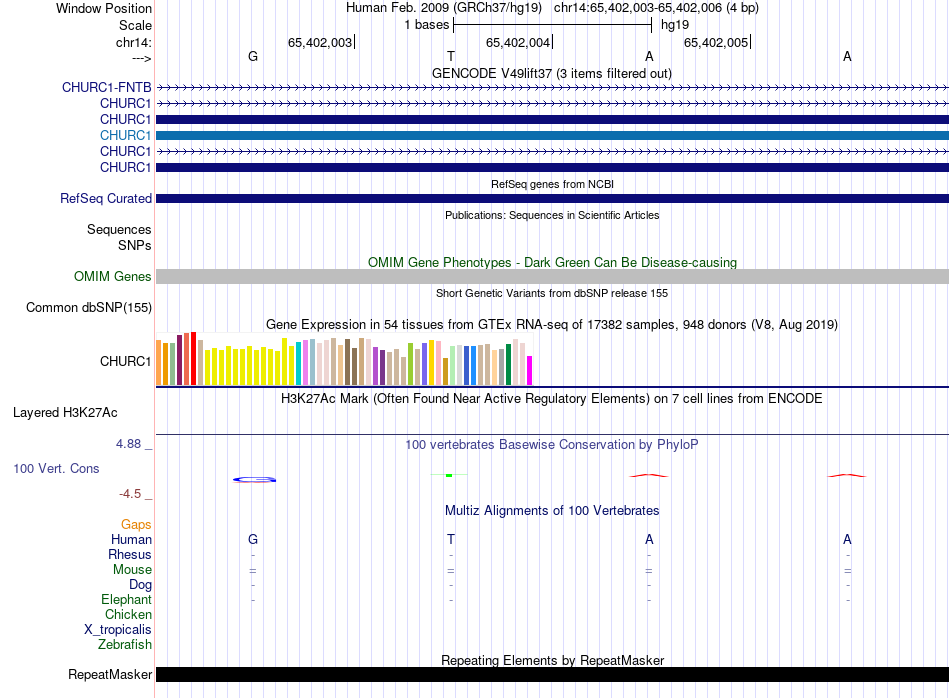The height and width of the screenshot is (698, 950).
Task: Click the green PhyloP mark under T
Action: coord(449,475)
